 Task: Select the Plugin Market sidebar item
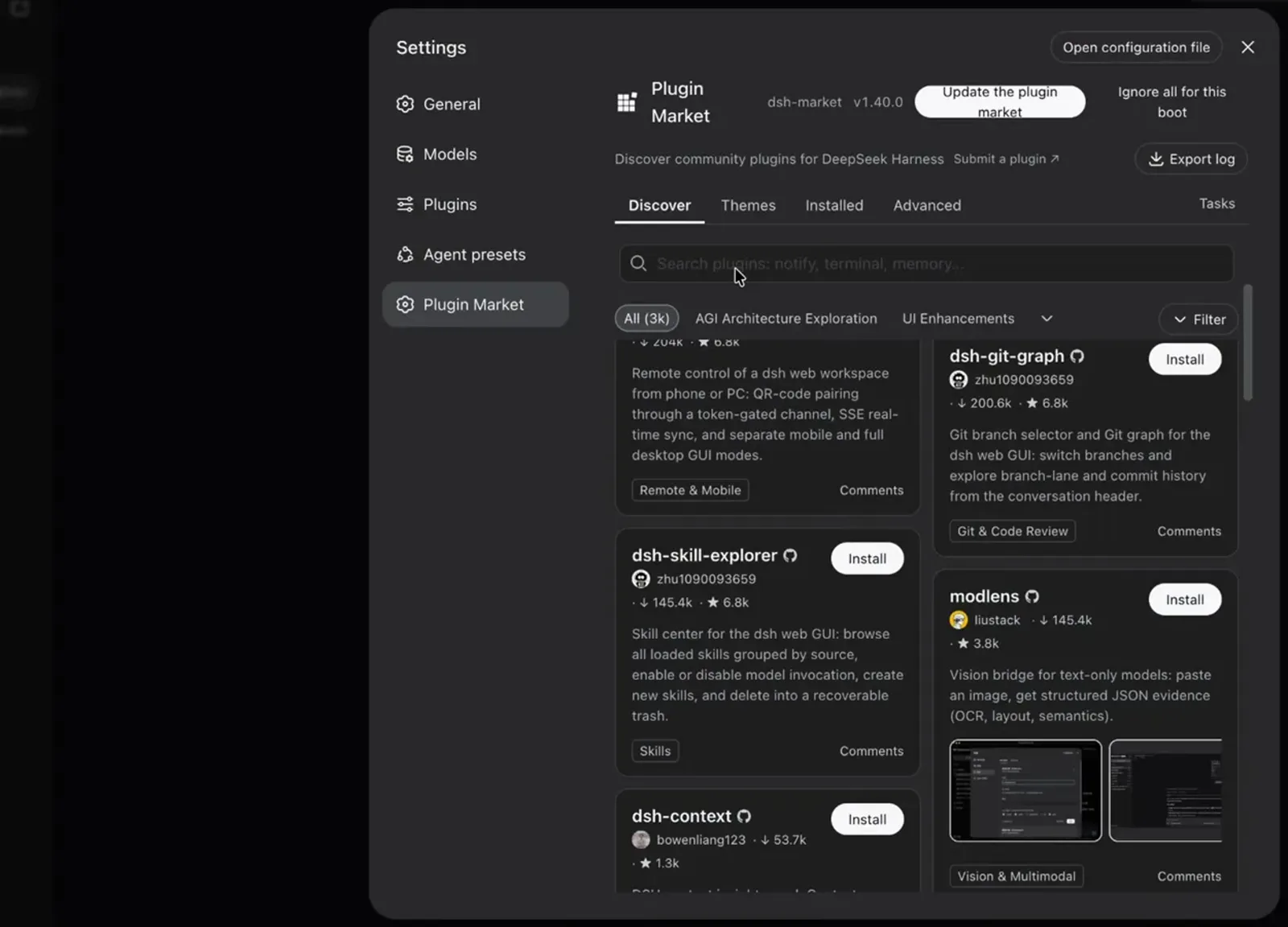475,304
